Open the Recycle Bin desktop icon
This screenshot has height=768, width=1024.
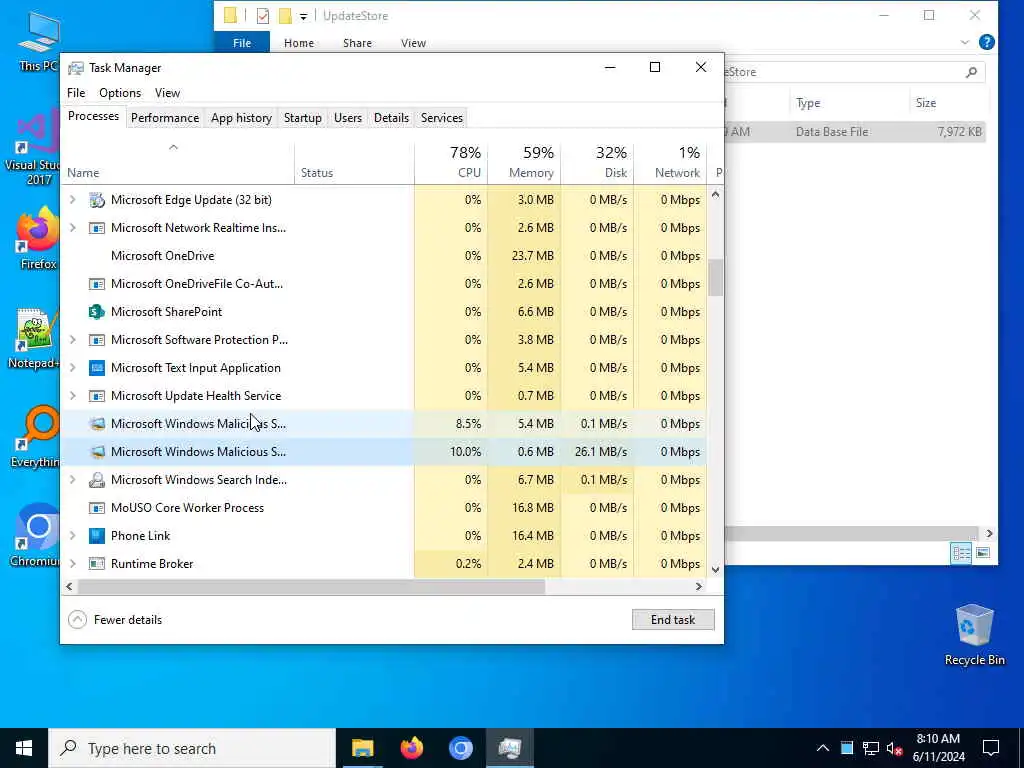pos(974,635)
